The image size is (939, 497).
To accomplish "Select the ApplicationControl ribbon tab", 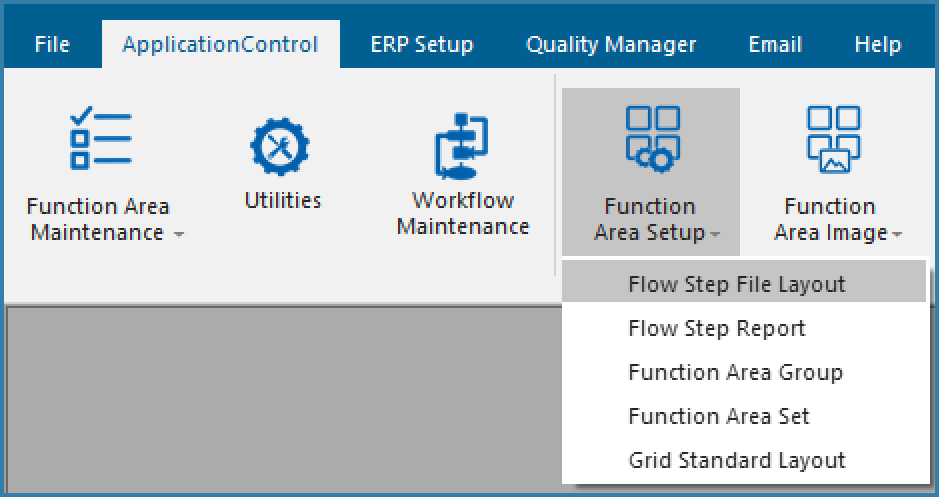I will tap(220, 44).
